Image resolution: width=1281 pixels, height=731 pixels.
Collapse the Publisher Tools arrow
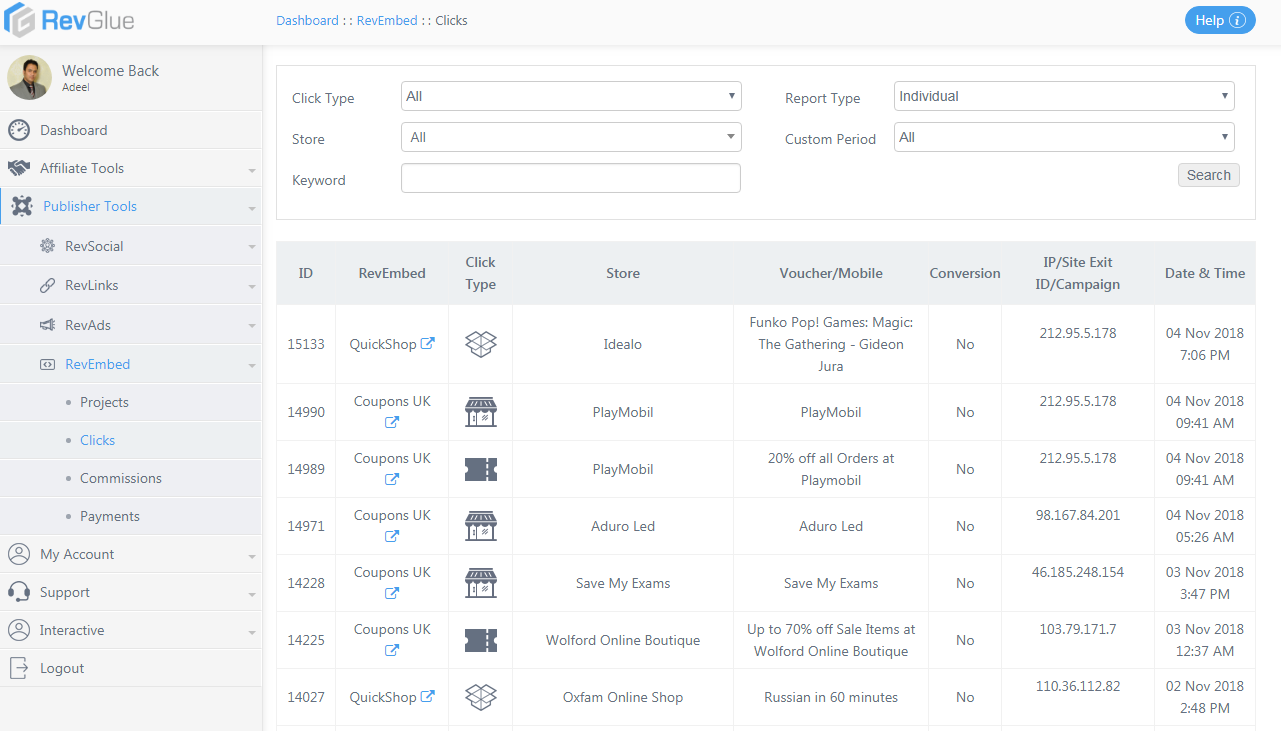click(252, 209)
